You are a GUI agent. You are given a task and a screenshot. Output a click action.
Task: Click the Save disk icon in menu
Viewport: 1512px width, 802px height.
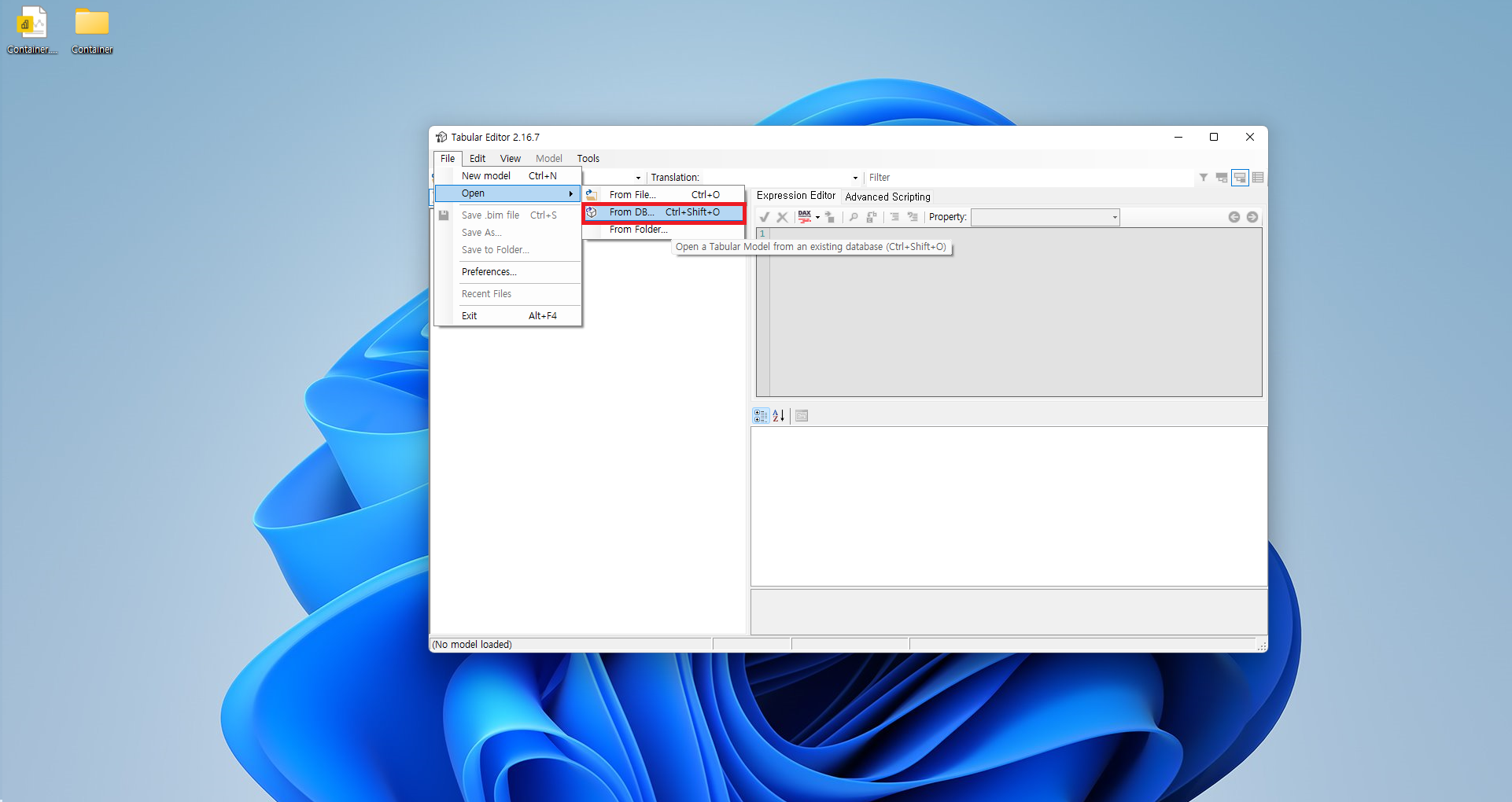444,215
